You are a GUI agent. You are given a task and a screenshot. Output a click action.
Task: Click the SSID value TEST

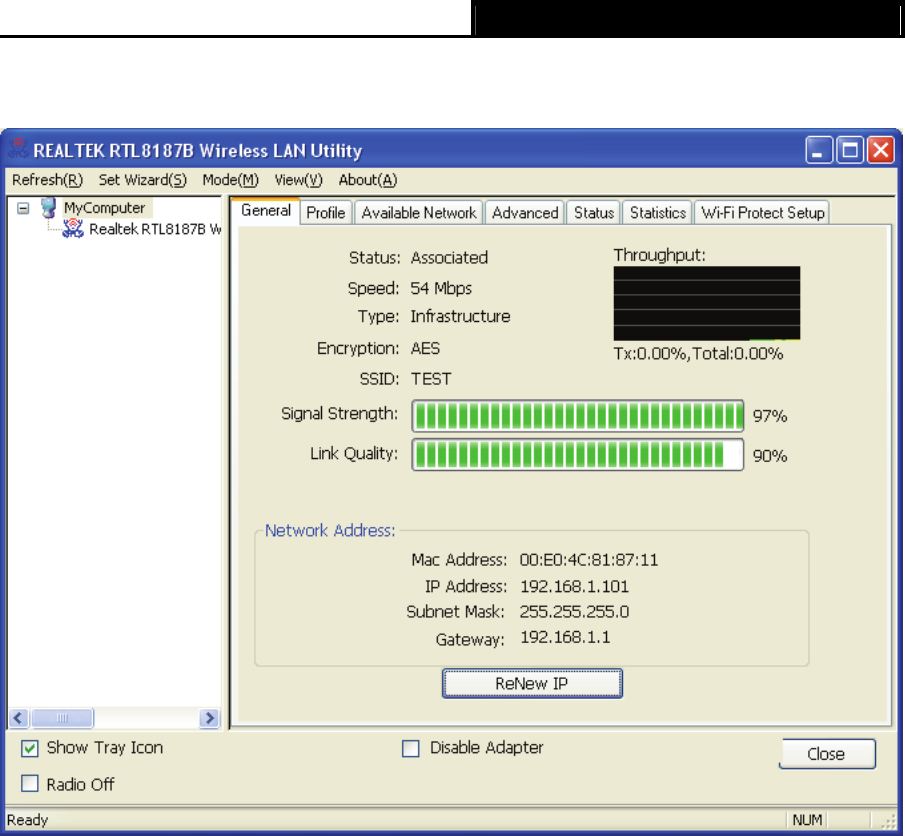[x=431, y=379]
